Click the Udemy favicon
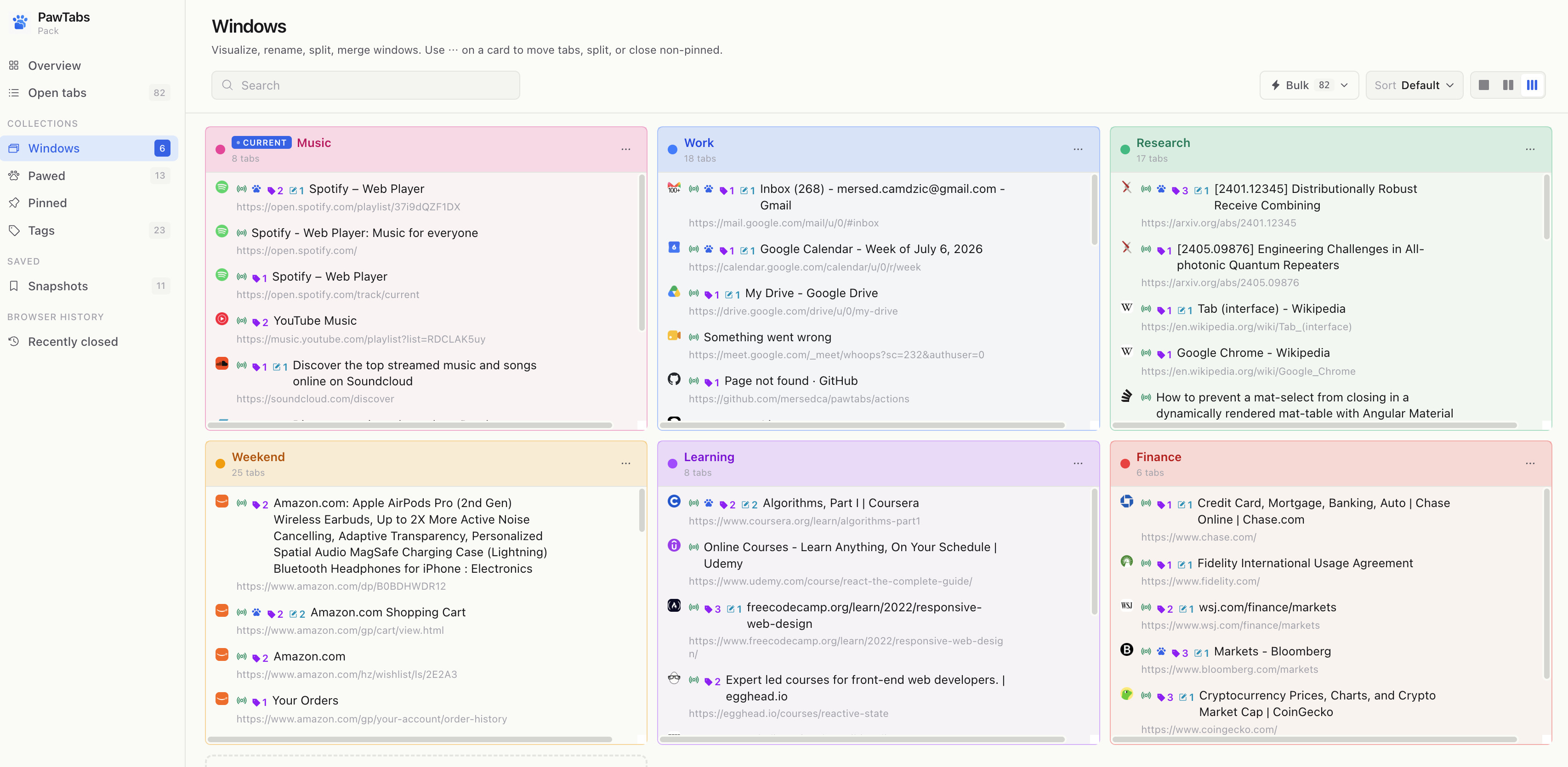The width and height of the screenshot is (1568, 767). 674,545
